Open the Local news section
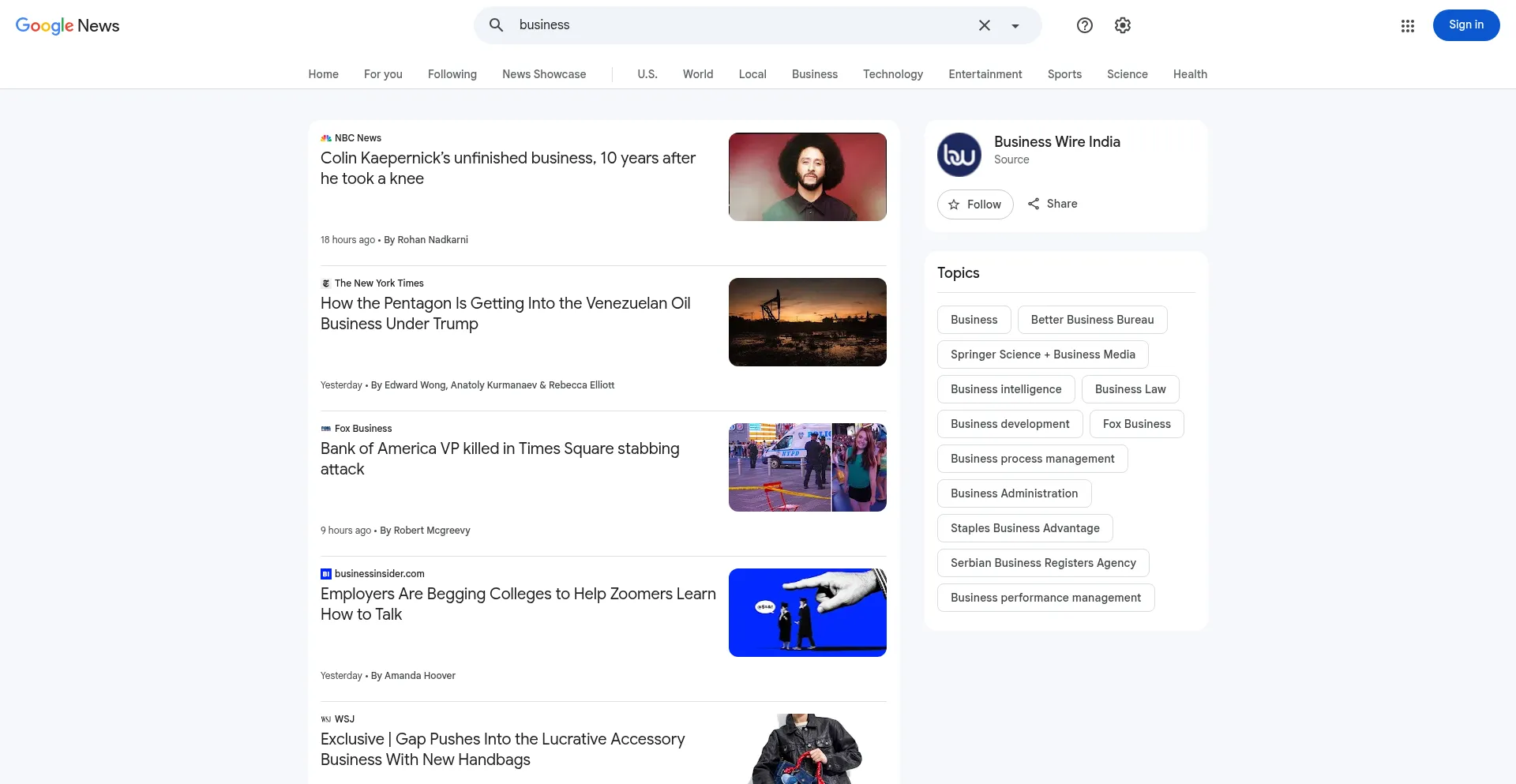The height and width of the screenshot is (784, 1516). tap(752, 74)
